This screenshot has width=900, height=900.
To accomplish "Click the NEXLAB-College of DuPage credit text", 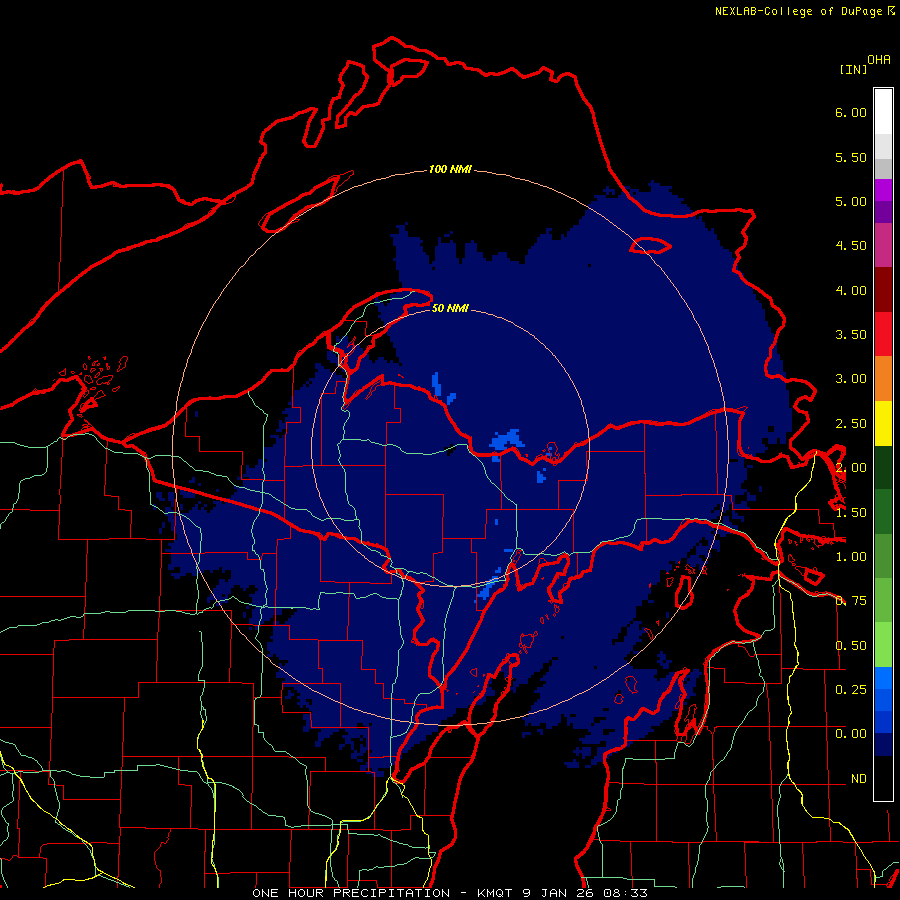I will tap(798, 11).
